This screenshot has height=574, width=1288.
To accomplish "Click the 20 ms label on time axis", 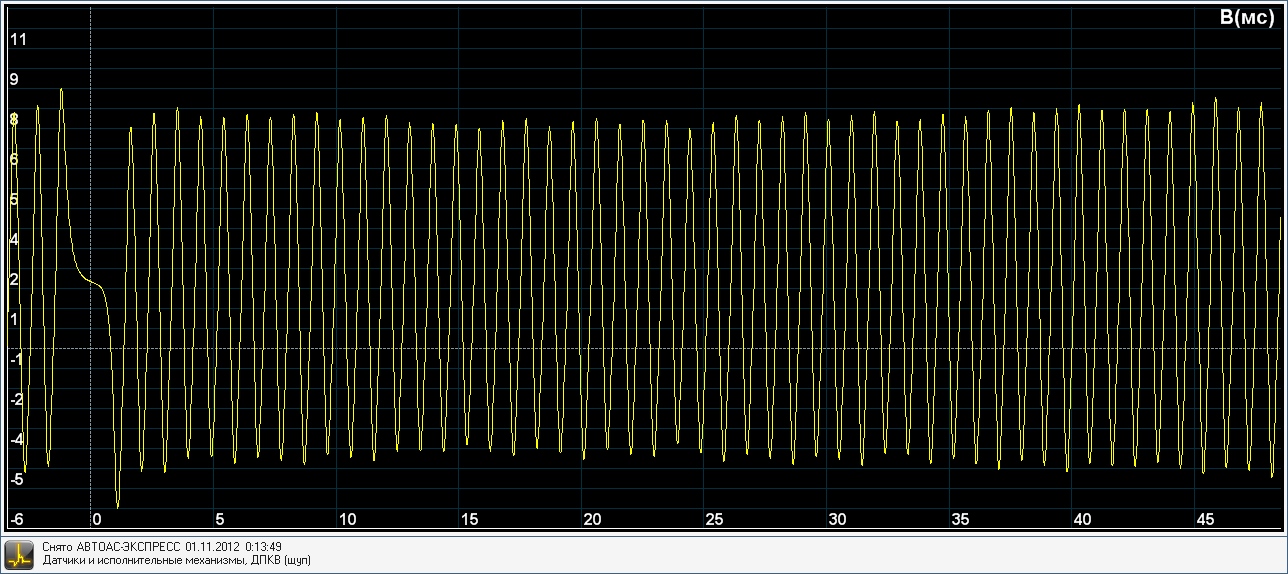I will (592, 520).
